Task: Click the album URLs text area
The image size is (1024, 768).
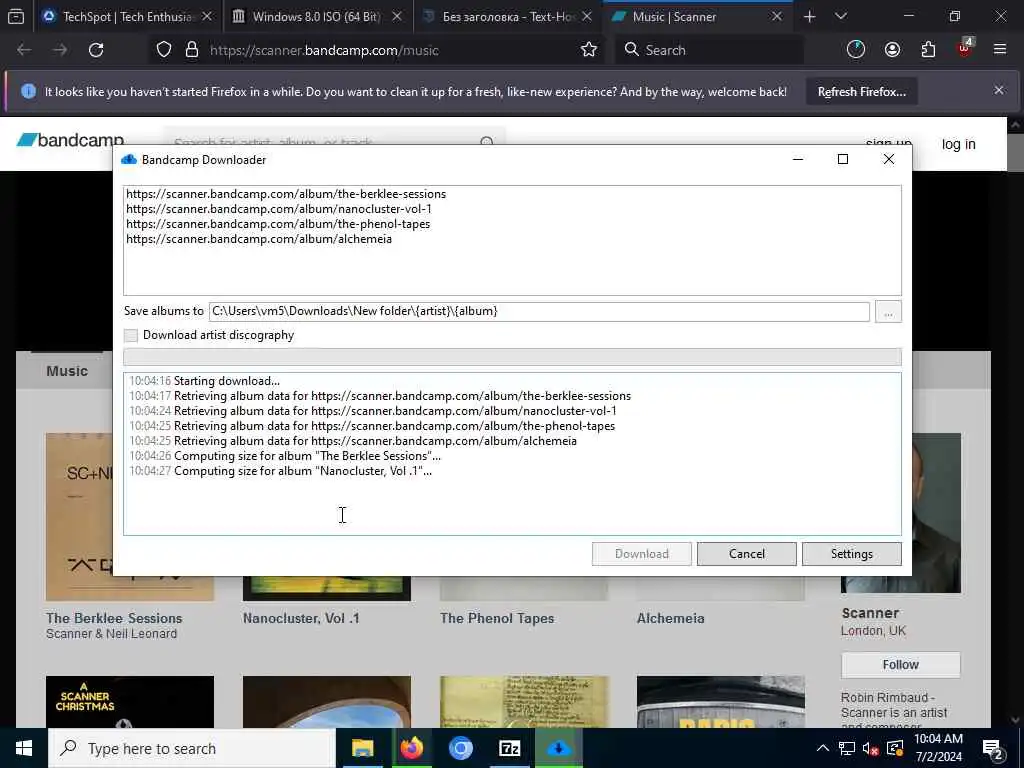Action: click(x=512, y=240)
